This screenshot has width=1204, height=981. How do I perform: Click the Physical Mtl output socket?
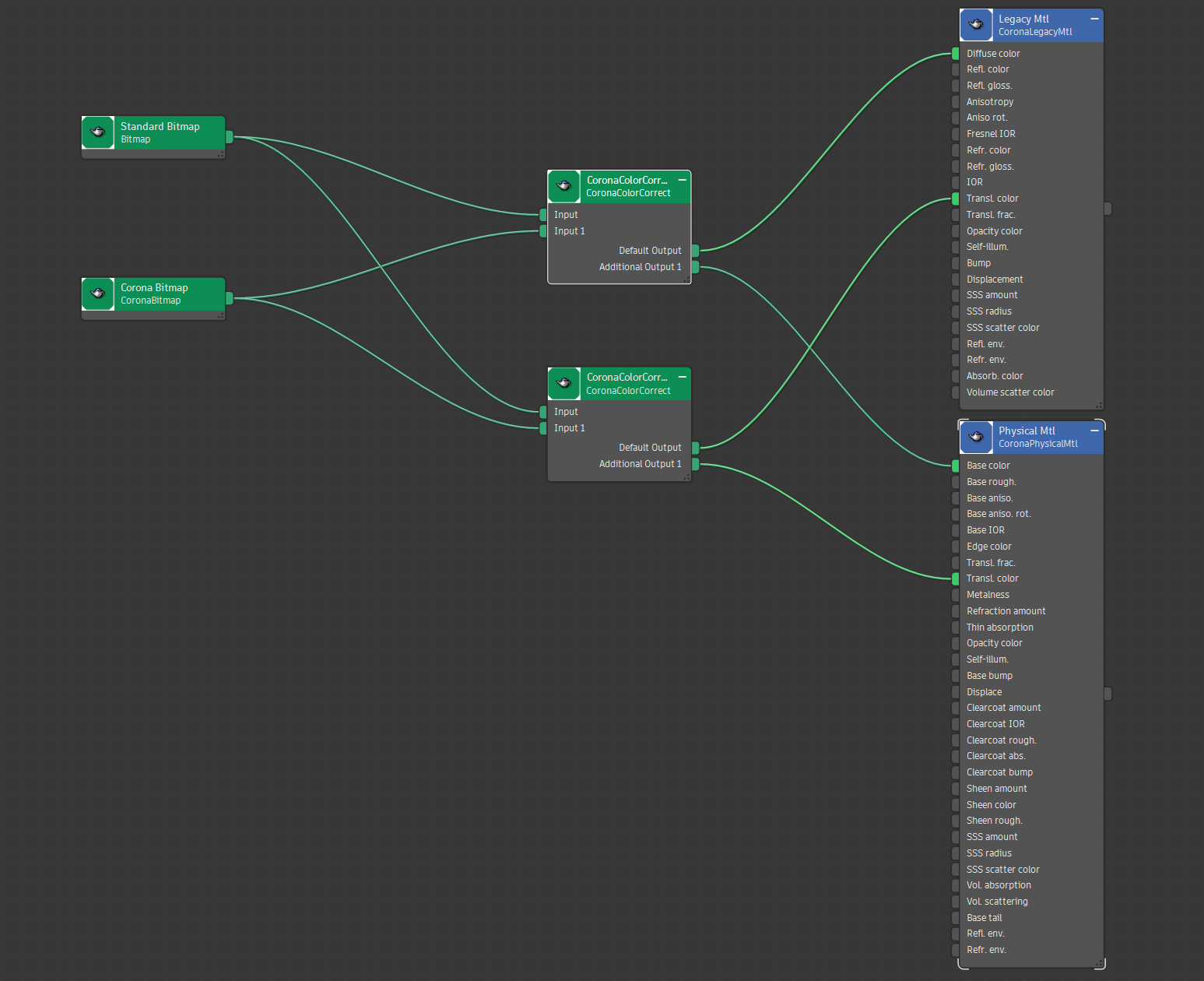coord(1107,693)
